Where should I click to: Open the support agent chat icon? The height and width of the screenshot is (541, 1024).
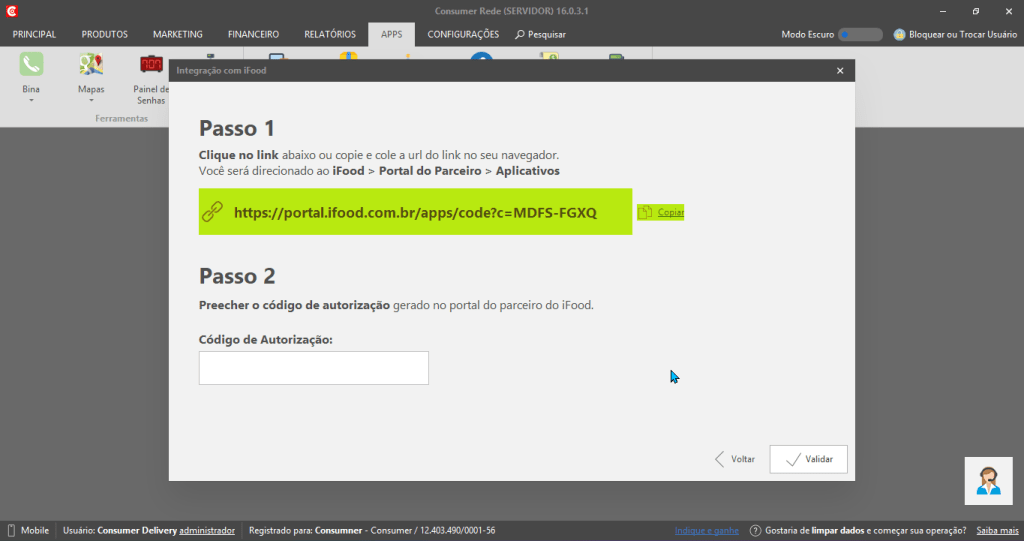click(989, 481)
